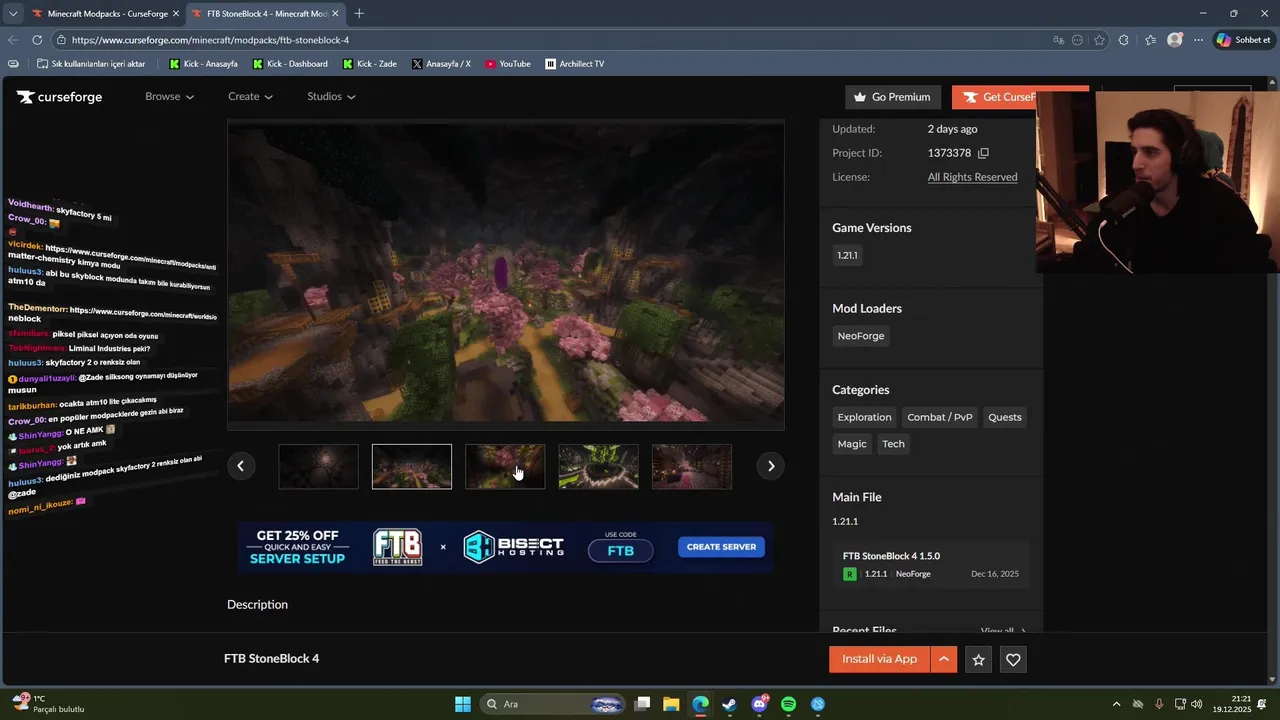Viewport: 1280px width, 720px height.
Task: Show hidden system tray icons
Action: pos(1116,704)
